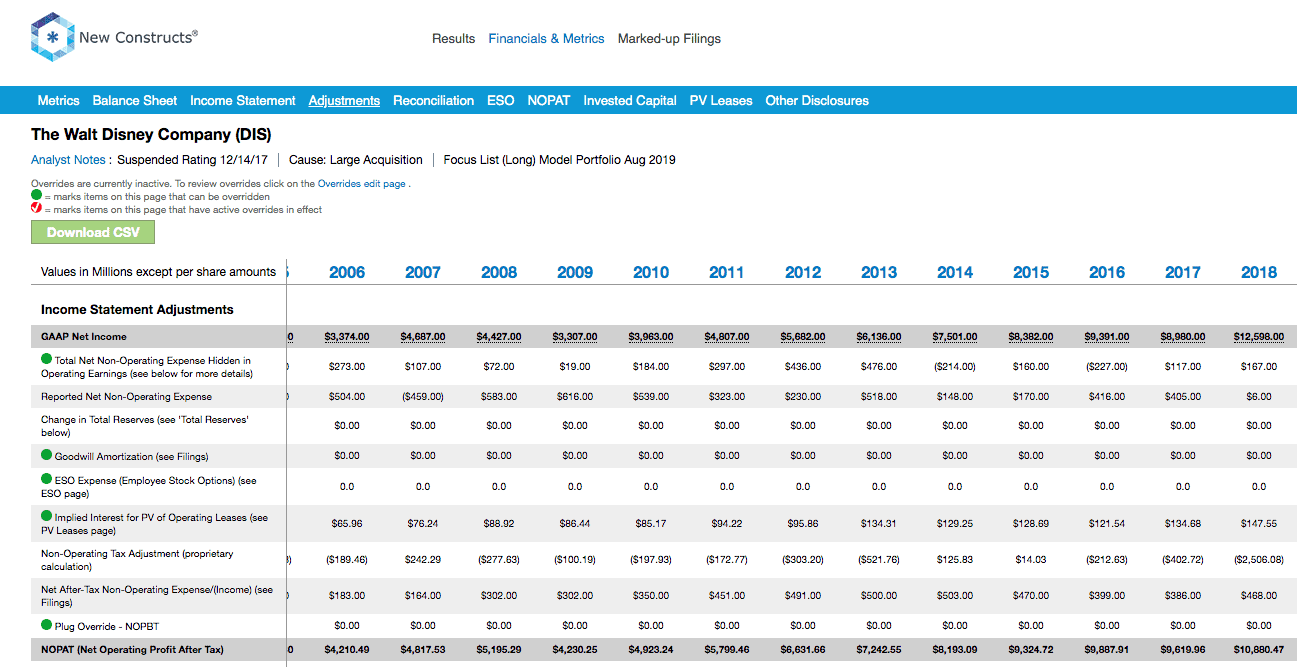Select the 2010 column header
The width and height of the screenshot is (1297, 667).
pos(651,272)
